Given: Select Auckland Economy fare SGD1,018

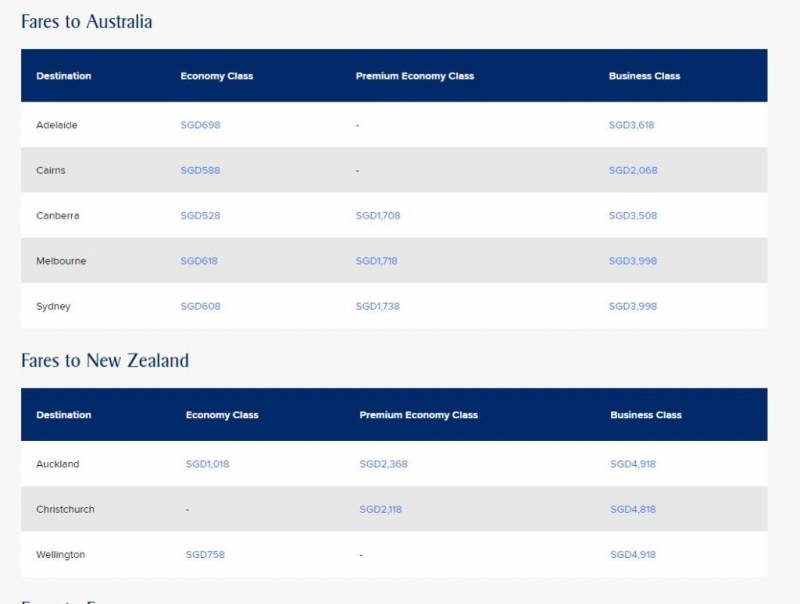Looking at the screenshot, I should 207,464.
